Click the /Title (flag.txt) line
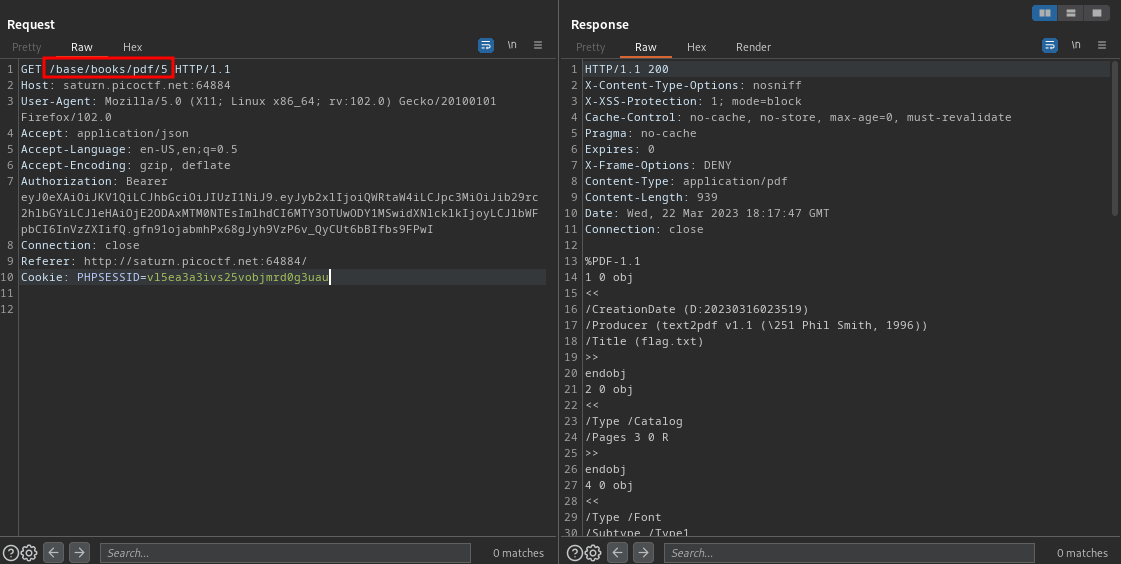Image resolution: width=1121 pixels, height=564 pixels. pos(644,342)
